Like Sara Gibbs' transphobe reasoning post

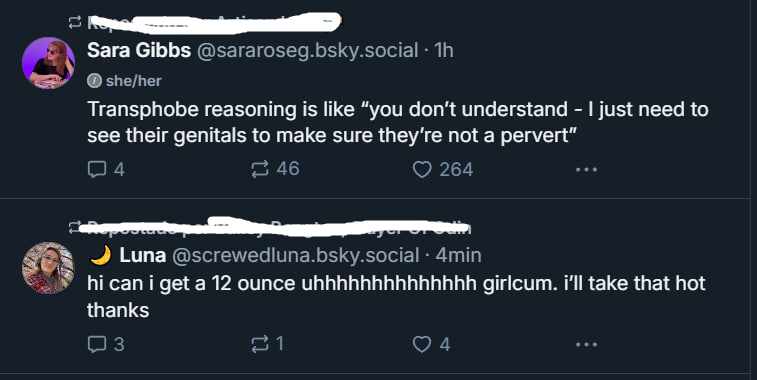(x=443, y=169)
